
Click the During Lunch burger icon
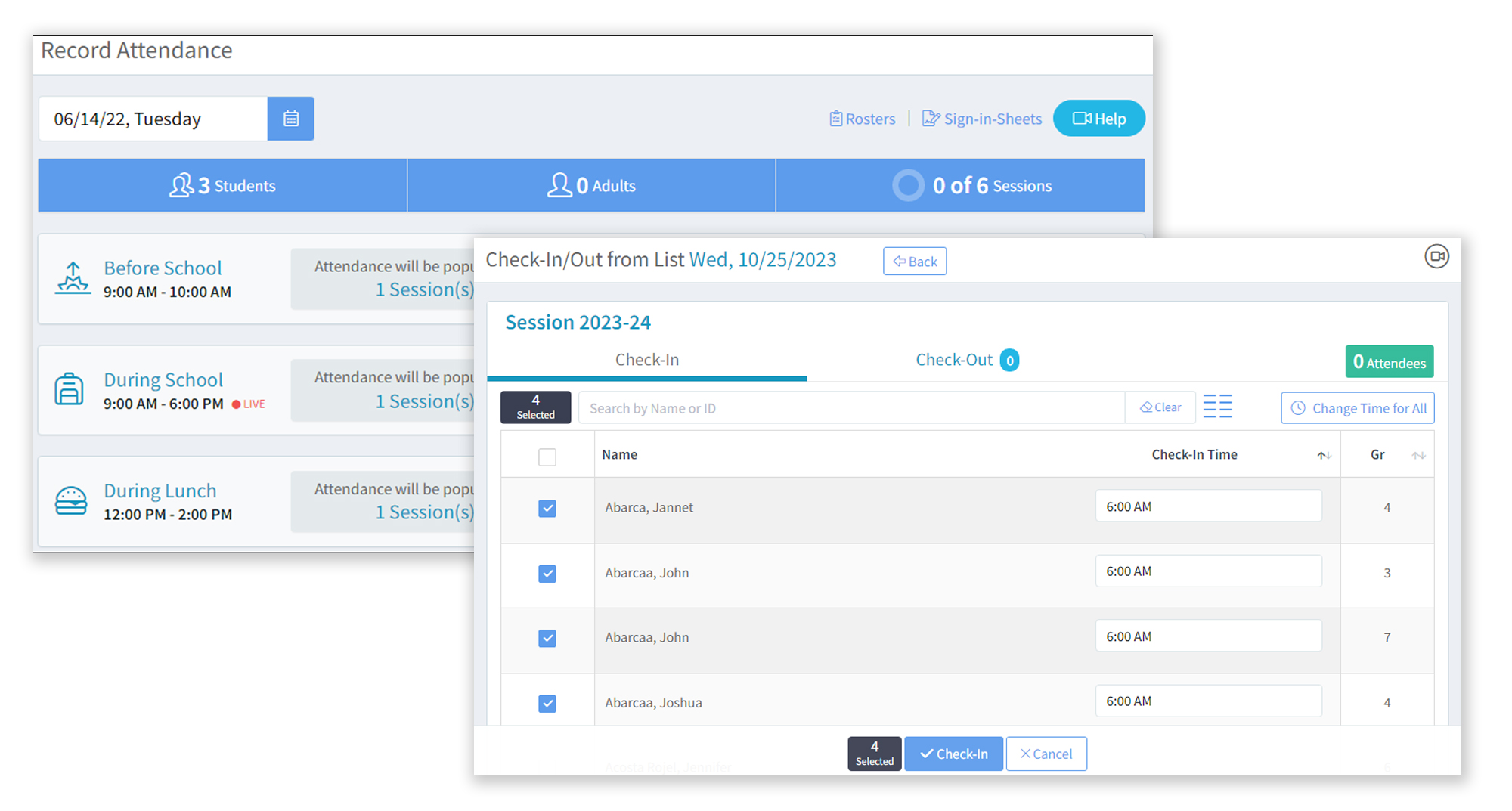(x=71, y=500)
